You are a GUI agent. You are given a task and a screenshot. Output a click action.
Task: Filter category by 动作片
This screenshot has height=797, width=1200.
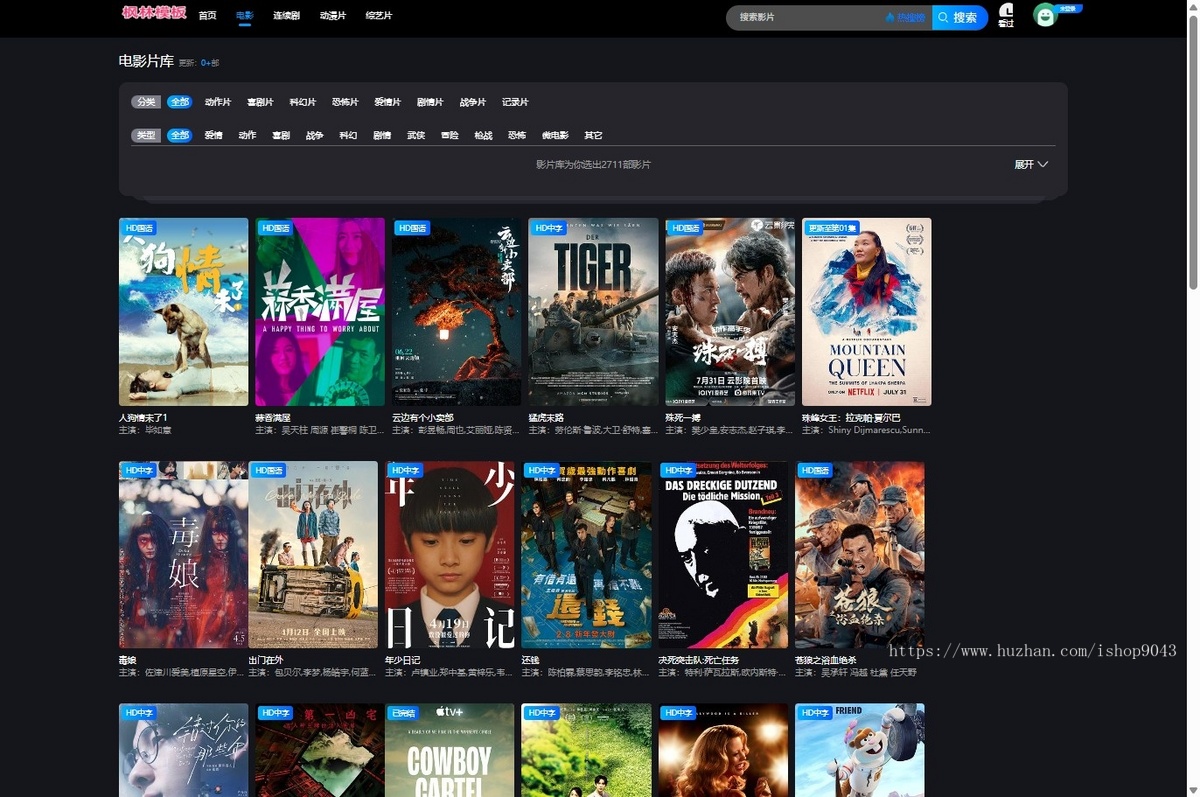[x=218, y=102]
